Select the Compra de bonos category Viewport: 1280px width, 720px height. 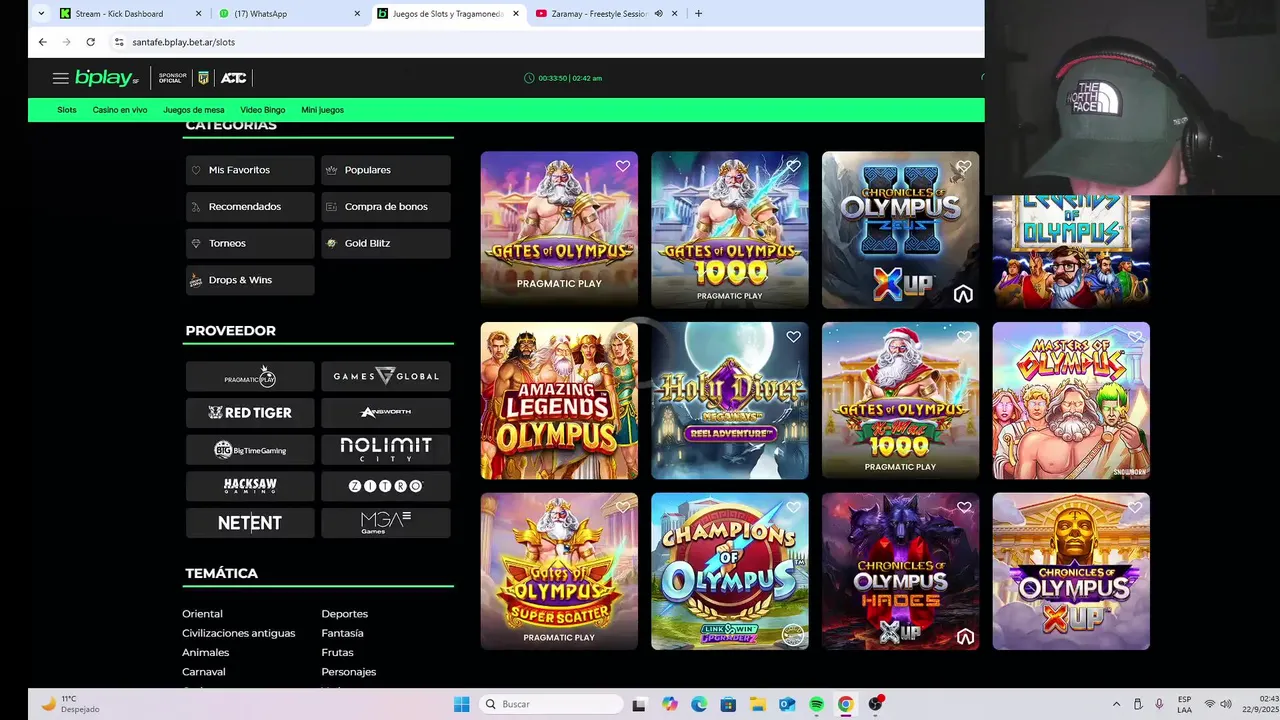(386, 207)
